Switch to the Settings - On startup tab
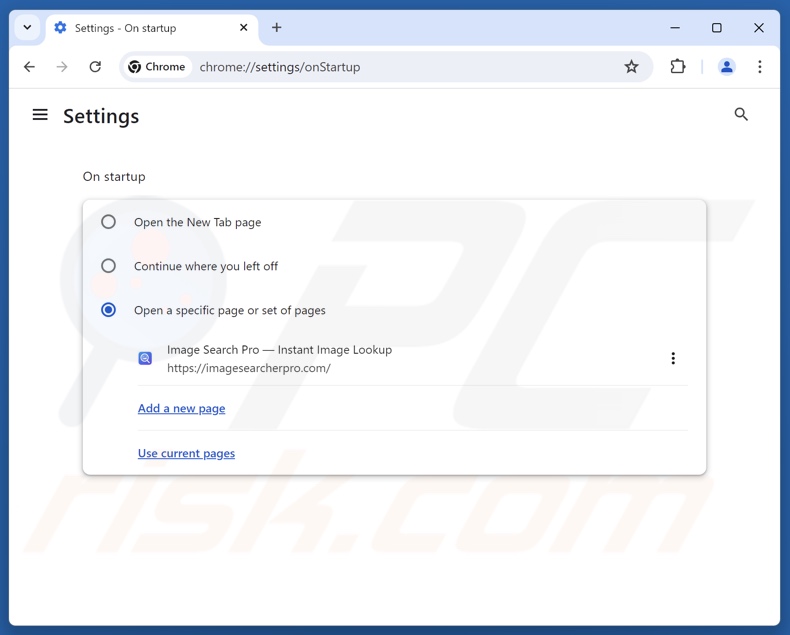Viewport: 790px width, 635px height. coord(140,28)
